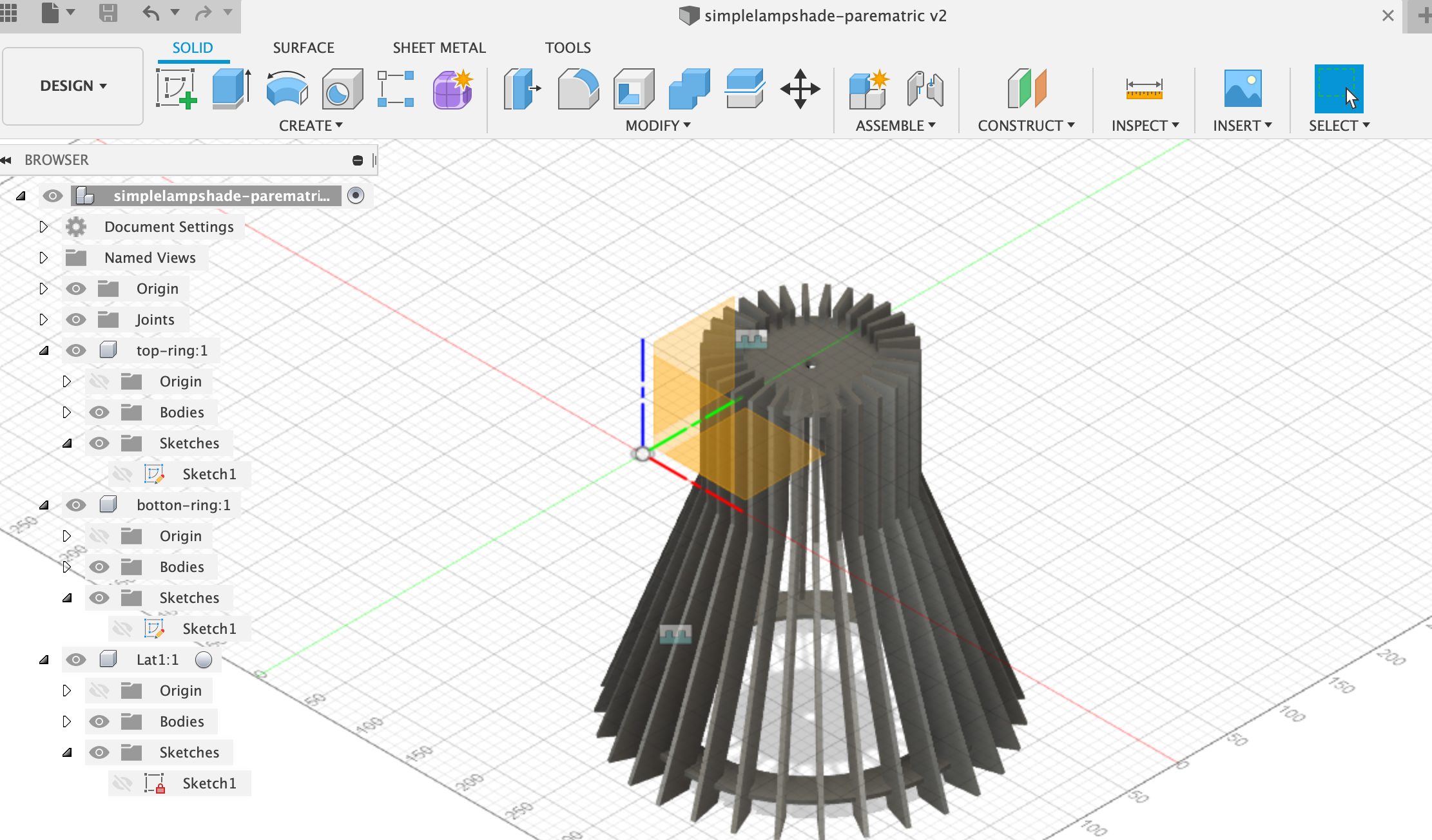Select the Revolve tool
Viewport: 1432px width, 840px height.
point(287,88)
